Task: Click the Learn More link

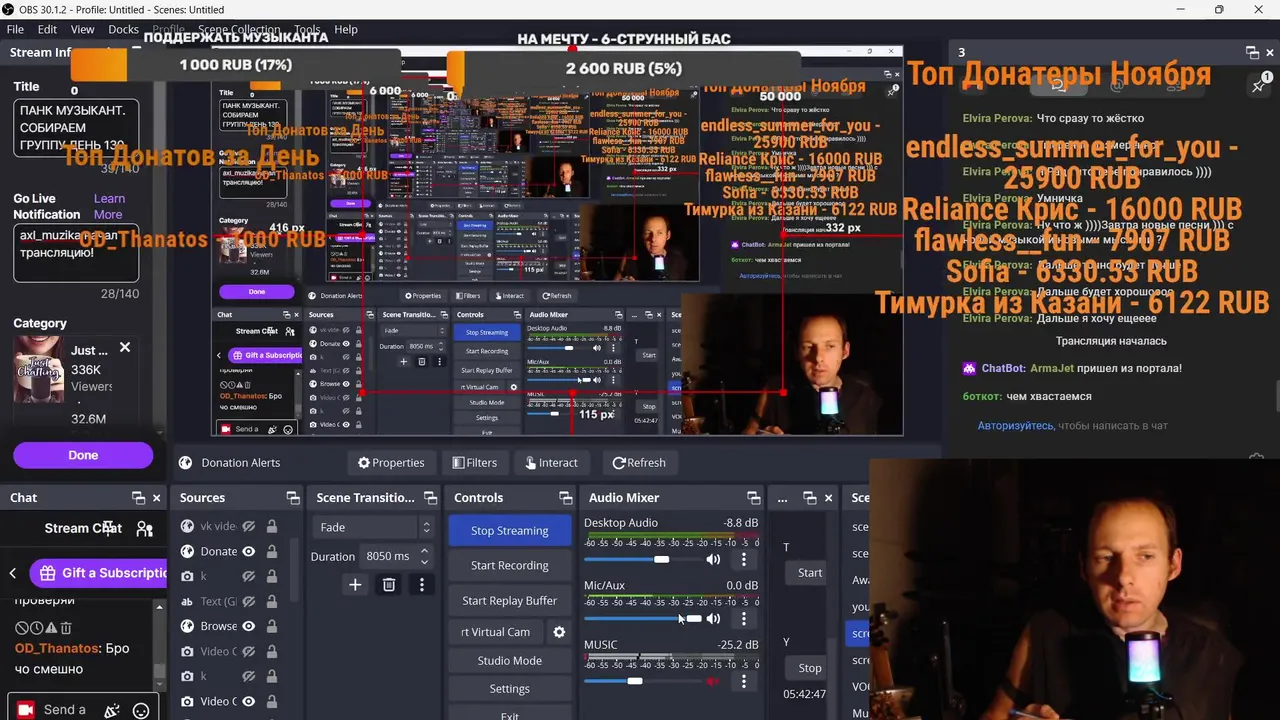Action: 109,206
